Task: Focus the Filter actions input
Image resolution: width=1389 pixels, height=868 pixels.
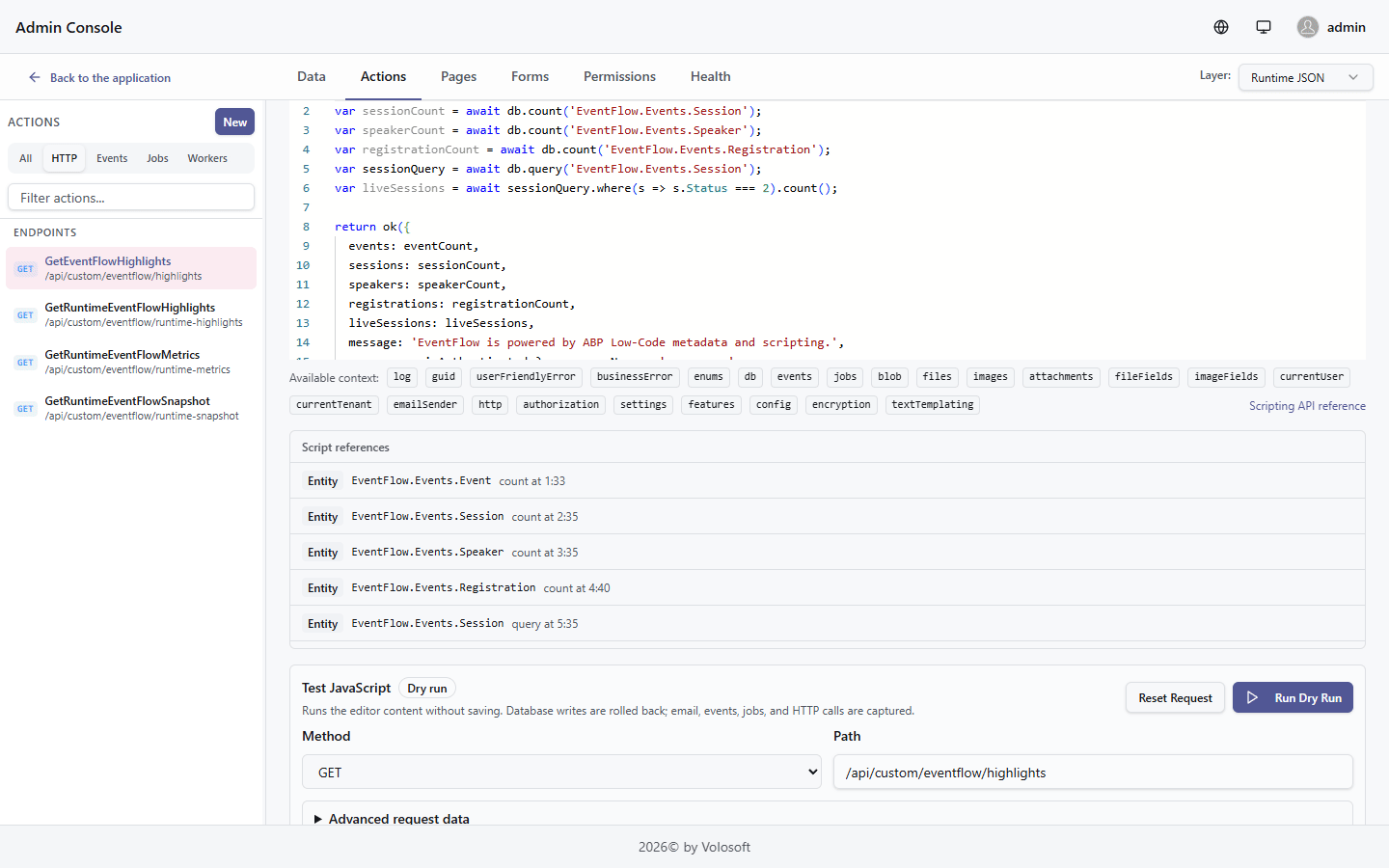Action: (131, 197)
